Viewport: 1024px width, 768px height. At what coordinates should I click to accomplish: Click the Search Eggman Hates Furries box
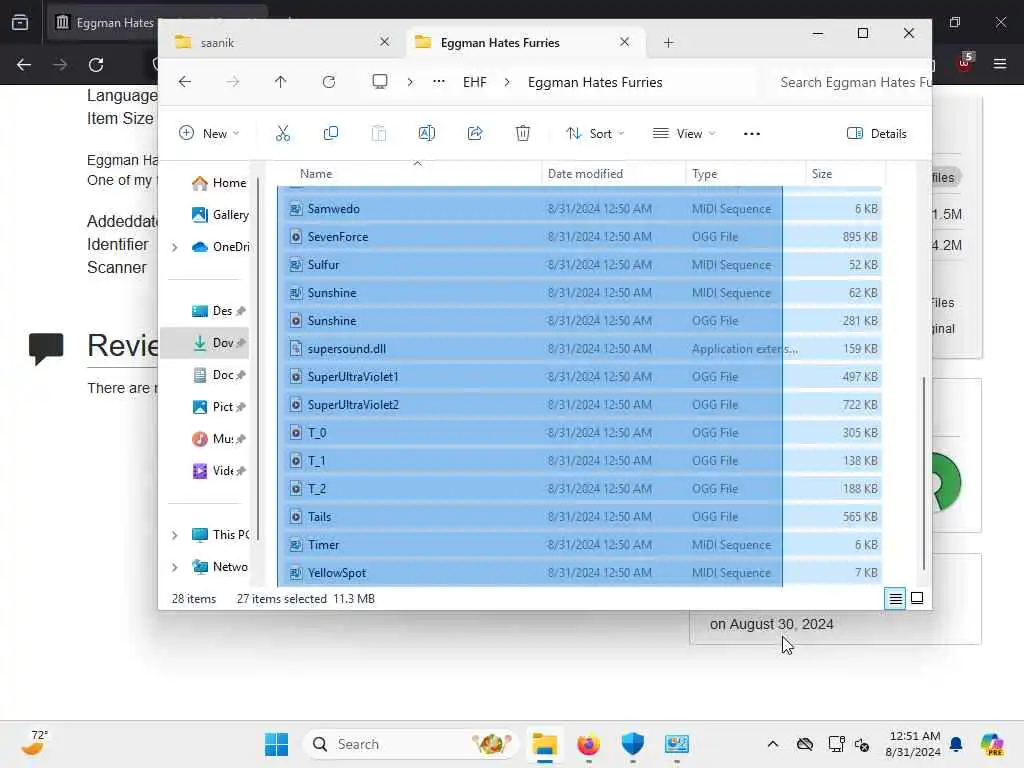pyautogui.click(x=847, y=82)
